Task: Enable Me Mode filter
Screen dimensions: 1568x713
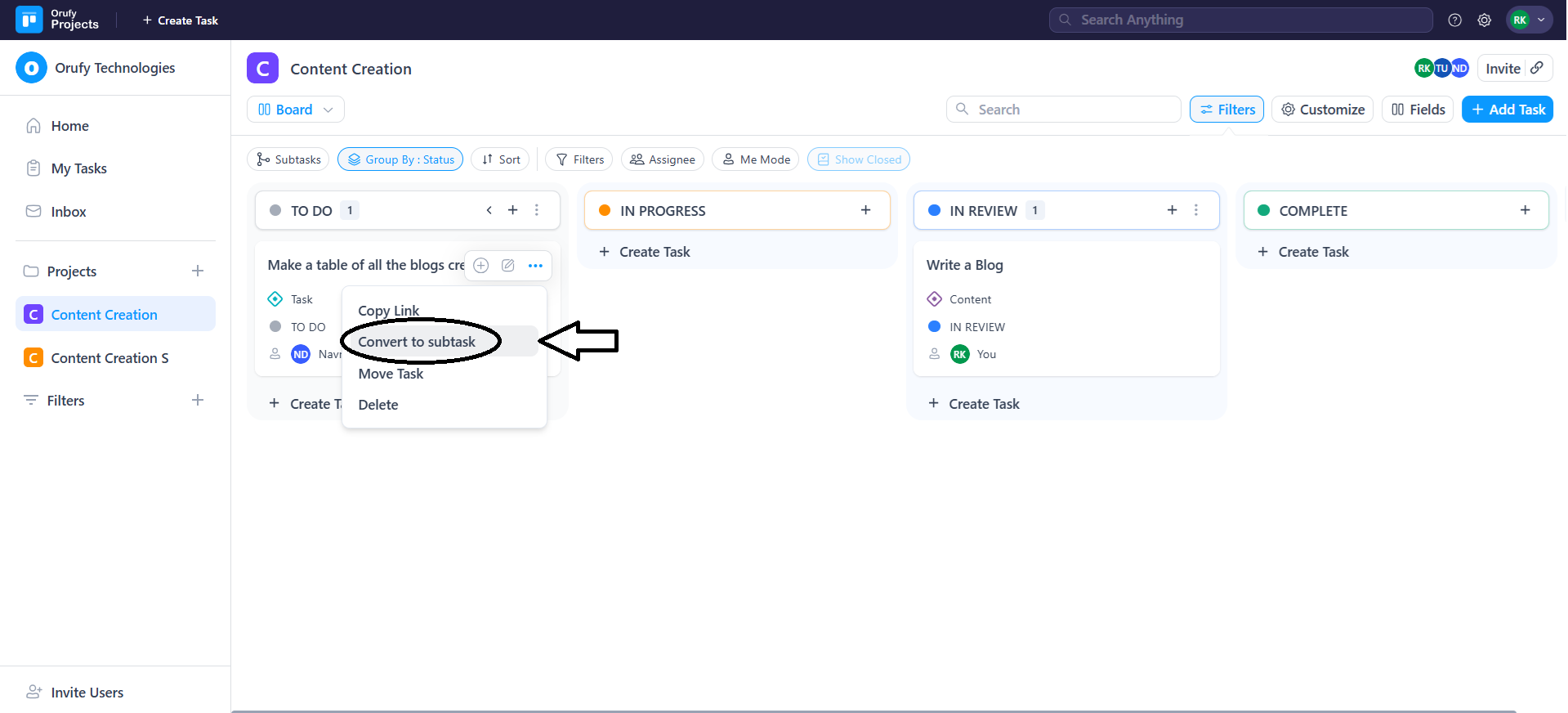Action: click(x=756, y=159)
